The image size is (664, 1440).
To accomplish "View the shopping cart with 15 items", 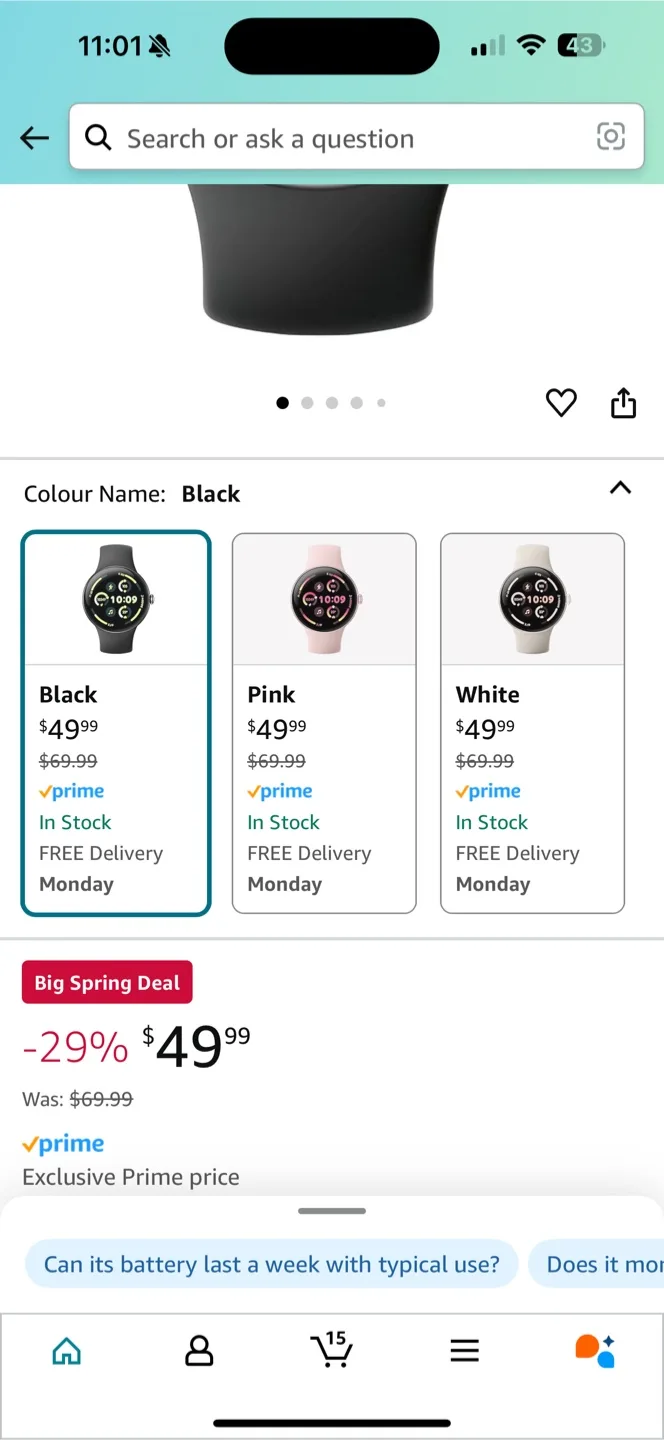I will point(332,1352).
